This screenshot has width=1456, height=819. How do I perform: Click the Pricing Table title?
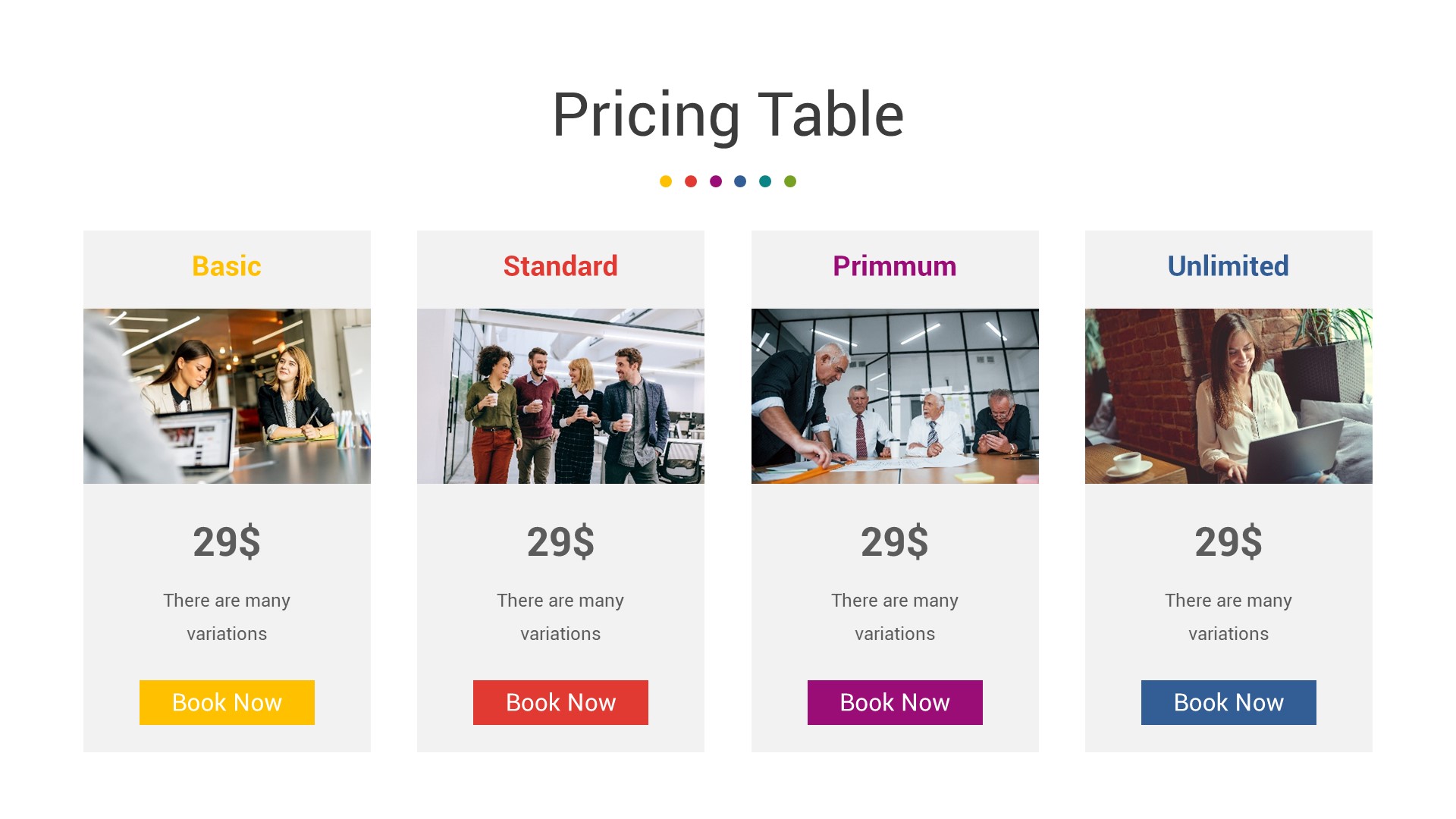728,115
